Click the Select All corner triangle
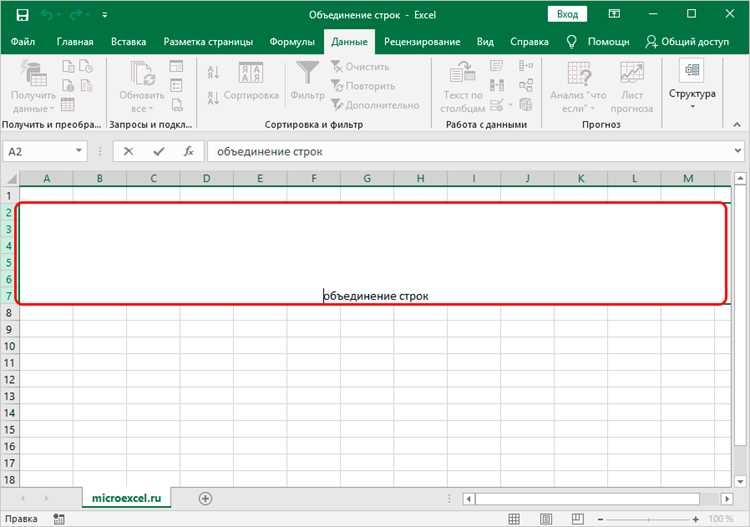This screenshot has width=750, height=527. click(10, 179)
